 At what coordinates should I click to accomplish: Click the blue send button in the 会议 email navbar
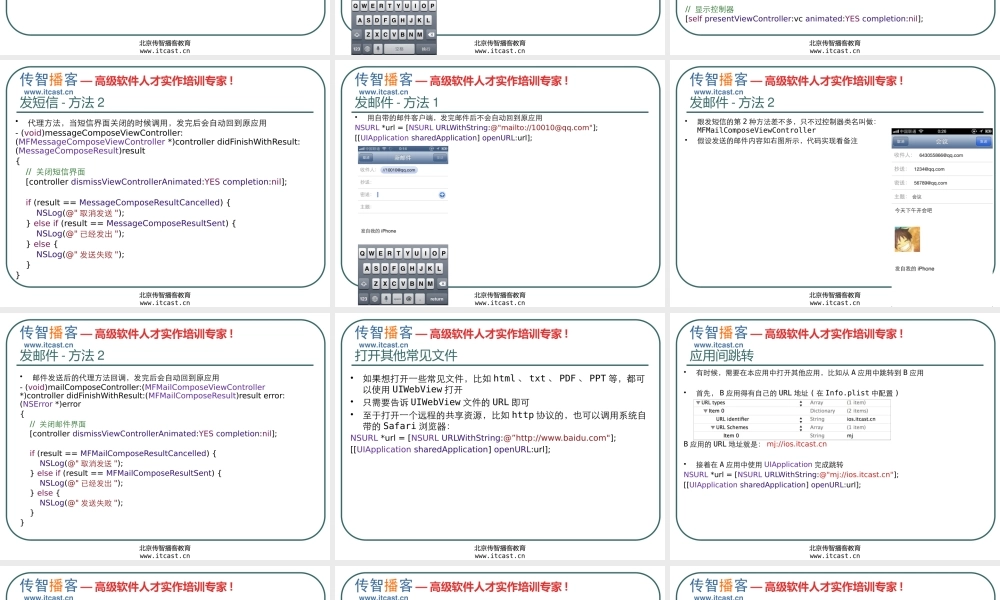[x=982, y=142]
